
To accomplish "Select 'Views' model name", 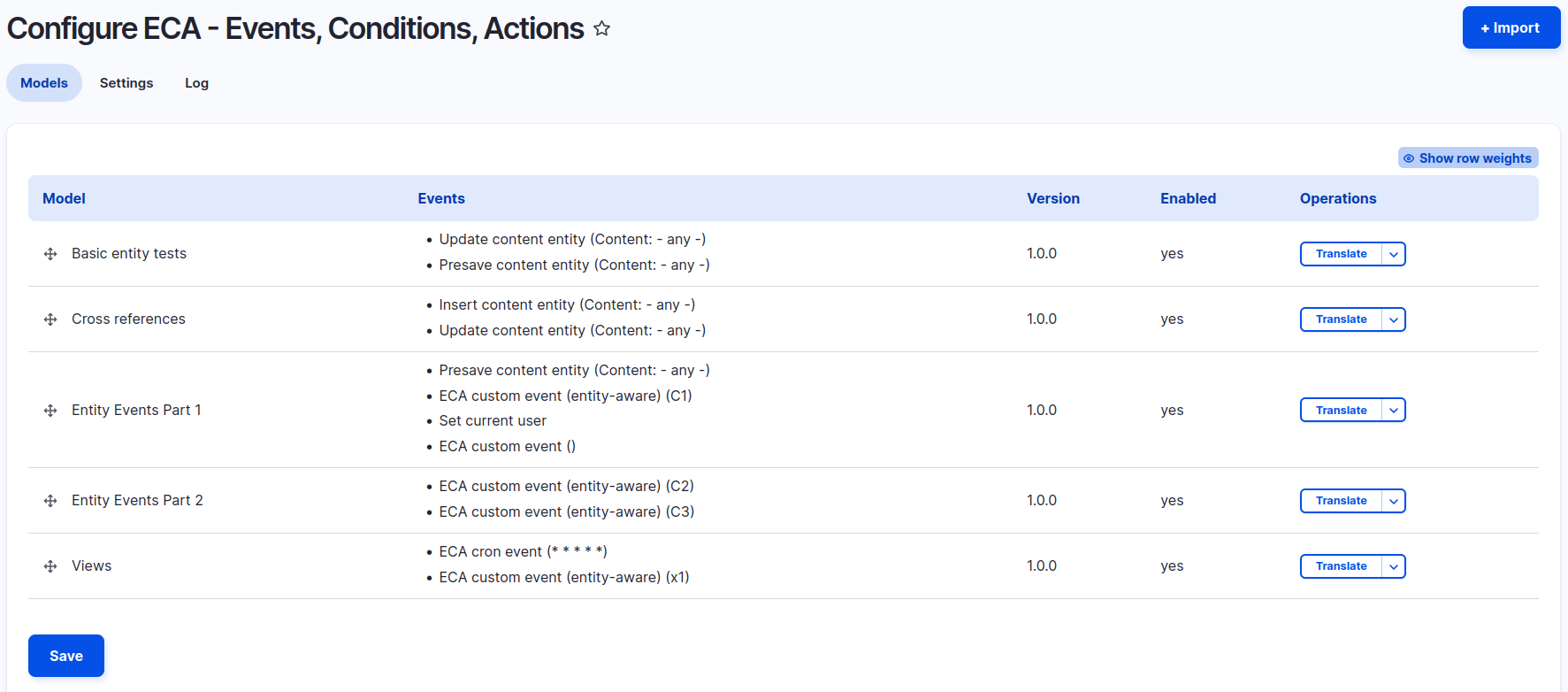I will pyautogui.click(x=92, y=566).
